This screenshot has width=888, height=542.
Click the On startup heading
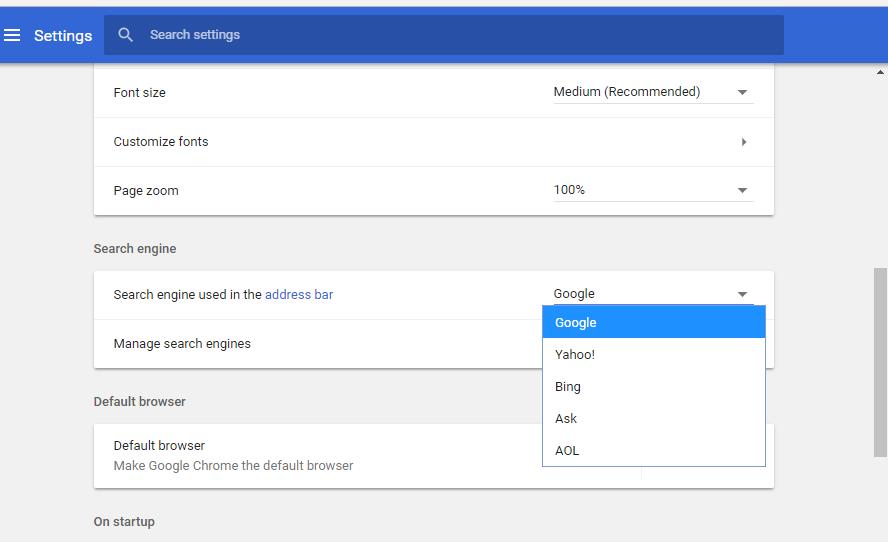click(124, 522)
